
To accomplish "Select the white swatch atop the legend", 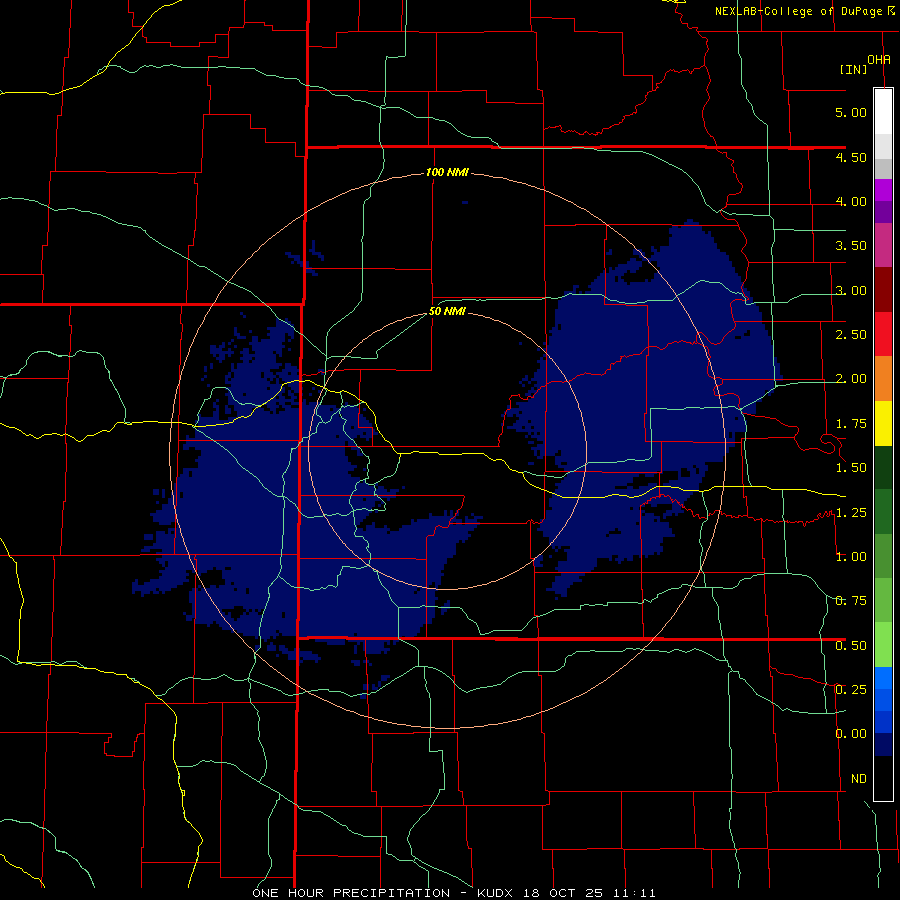I will 883,112.
